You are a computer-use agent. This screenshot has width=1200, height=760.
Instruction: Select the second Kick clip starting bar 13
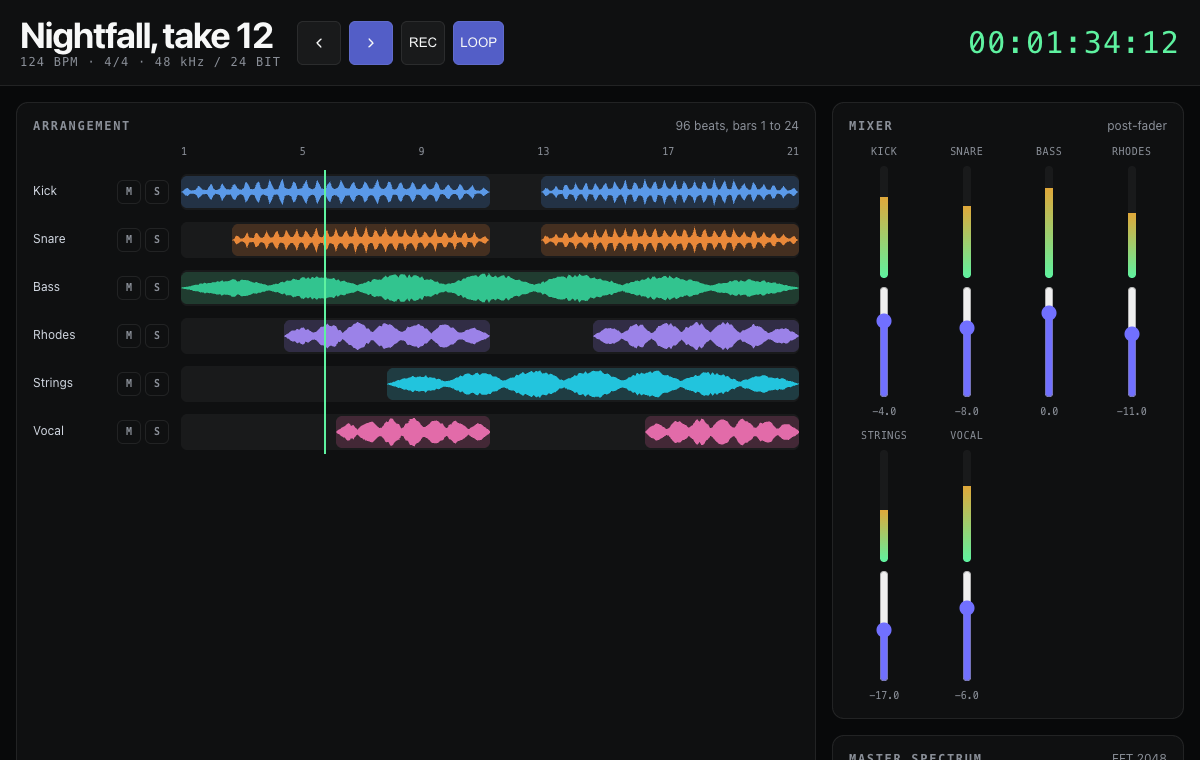click(670, 192)
